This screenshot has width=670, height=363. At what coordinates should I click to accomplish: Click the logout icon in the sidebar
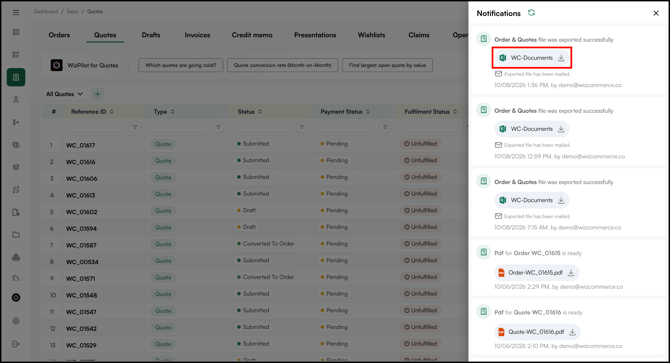(16, 344)
